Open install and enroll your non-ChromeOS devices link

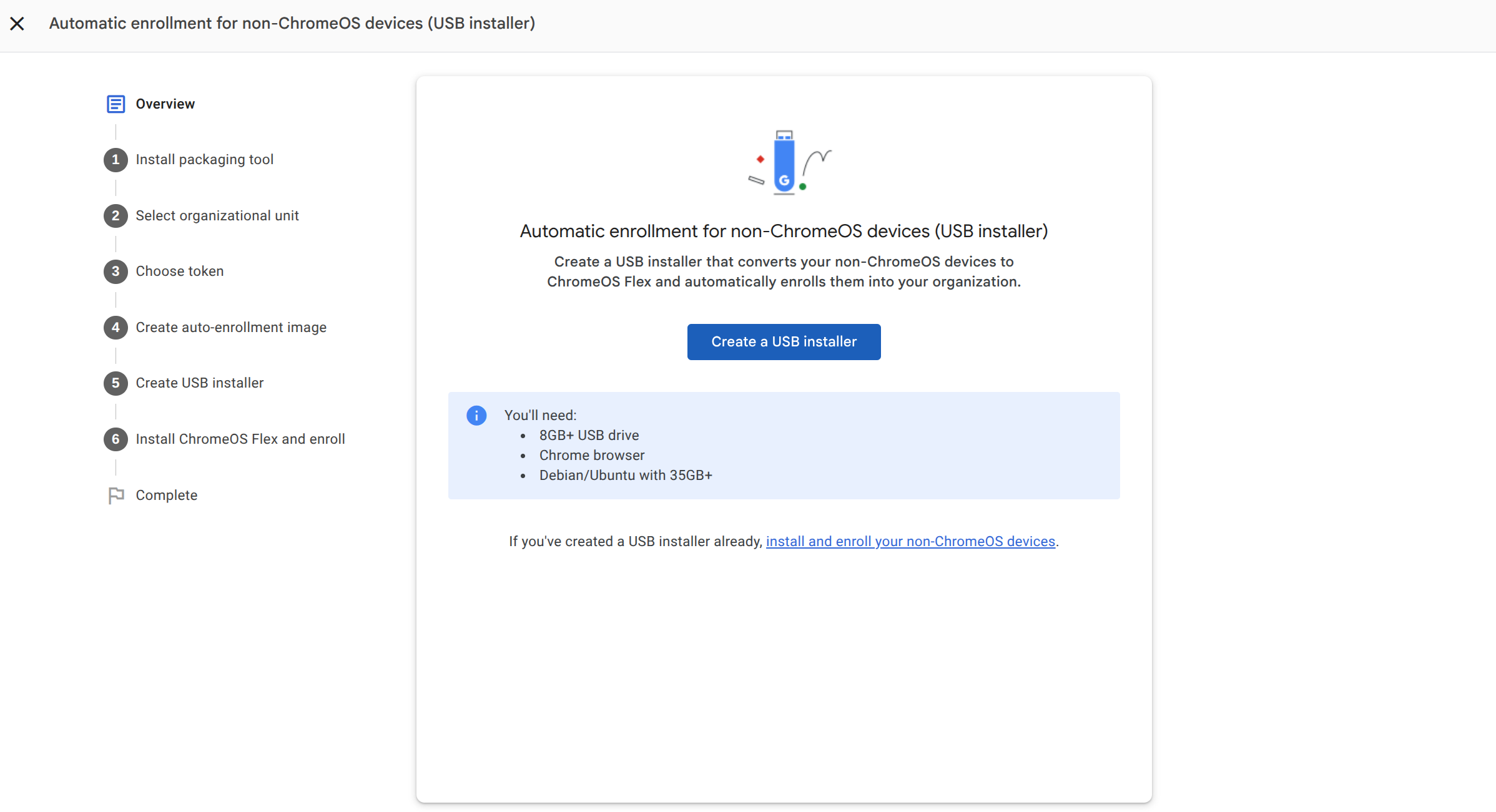pyautogui.click(x=910, y=542)
